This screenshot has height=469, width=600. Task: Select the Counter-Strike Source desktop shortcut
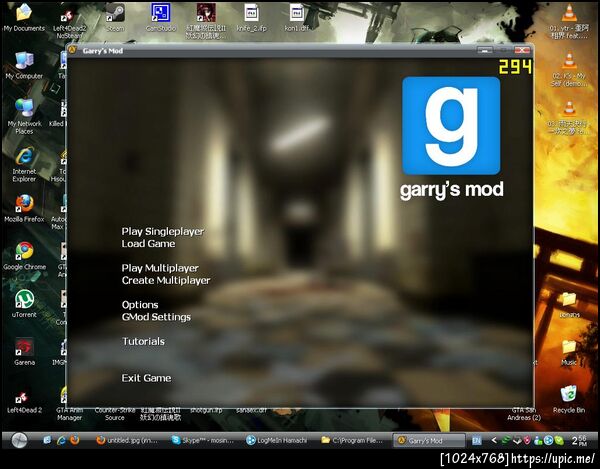115,414
